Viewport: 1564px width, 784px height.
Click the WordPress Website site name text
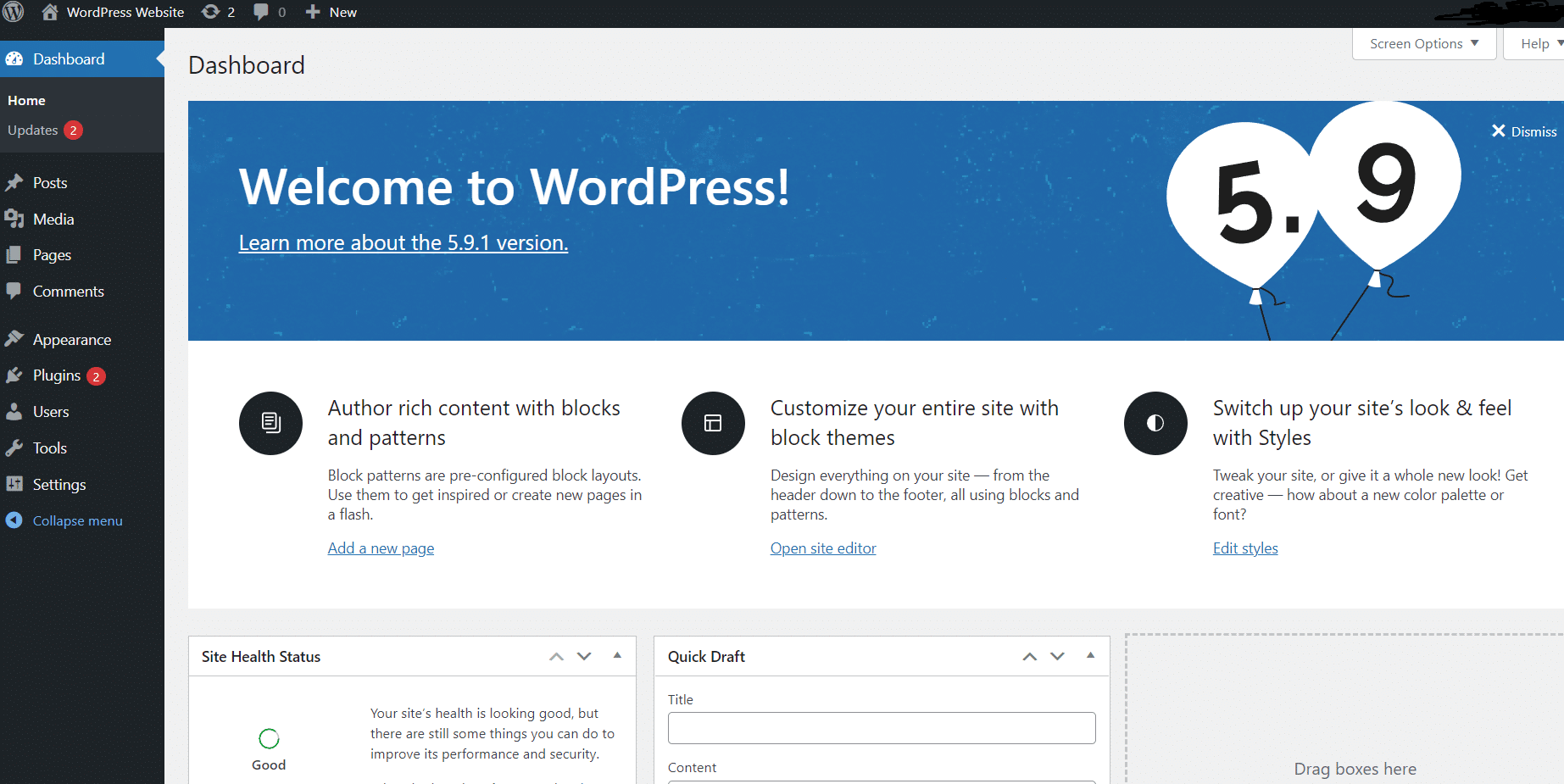[x=125, y=12]
